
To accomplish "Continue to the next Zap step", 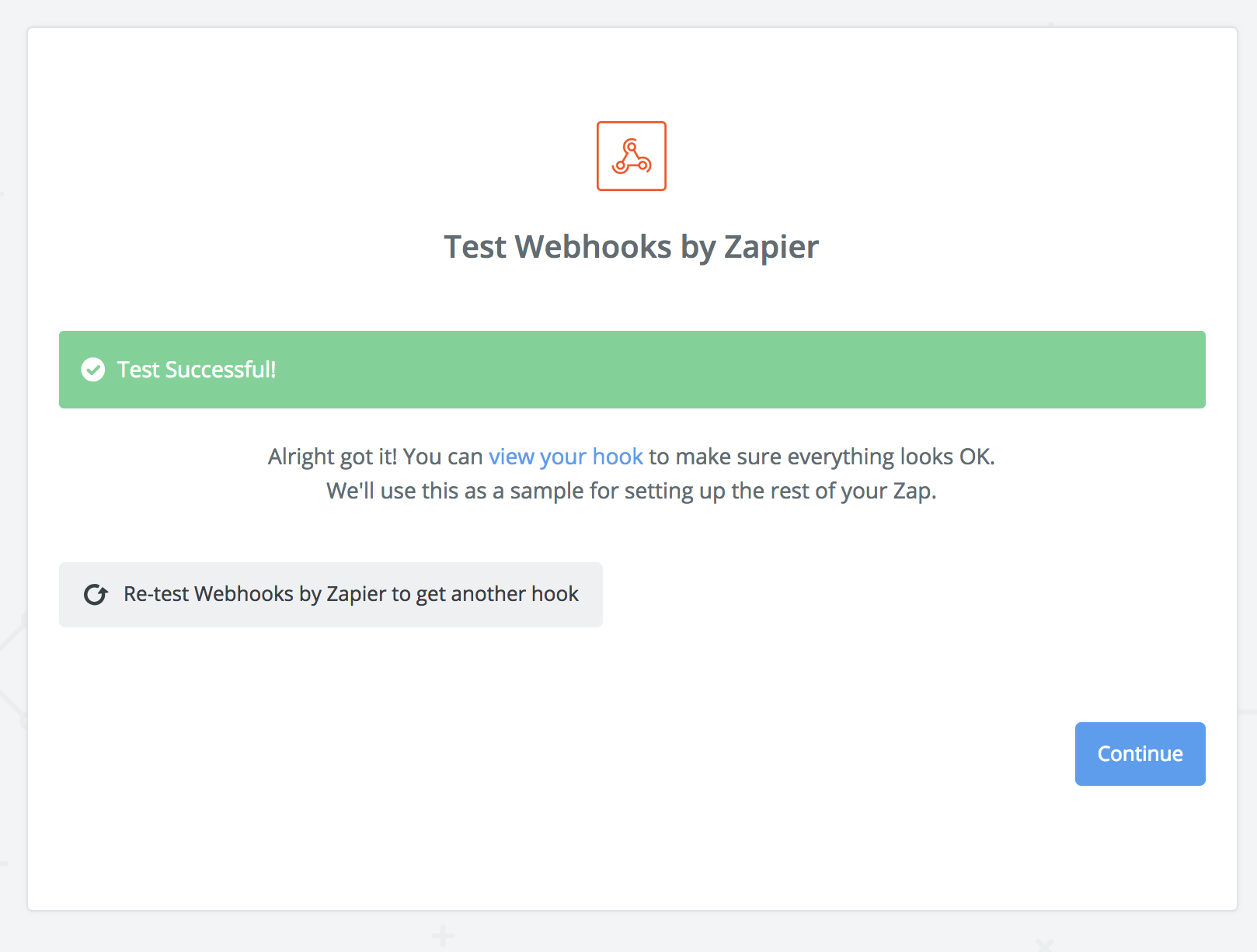I will [1140, 754].
